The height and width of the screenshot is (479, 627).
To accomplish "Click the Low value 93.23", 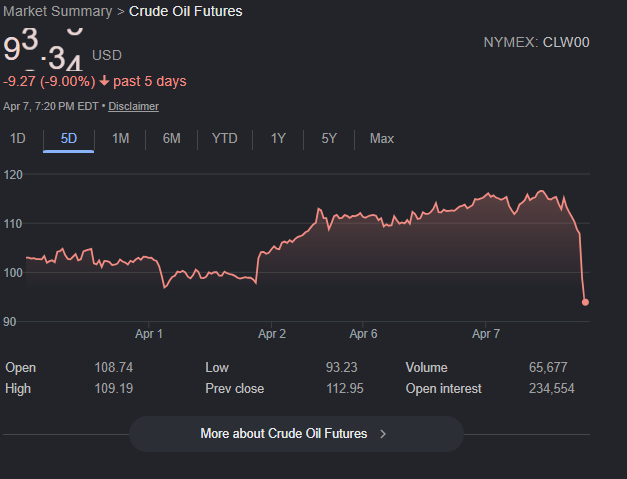I will (341, 367).
